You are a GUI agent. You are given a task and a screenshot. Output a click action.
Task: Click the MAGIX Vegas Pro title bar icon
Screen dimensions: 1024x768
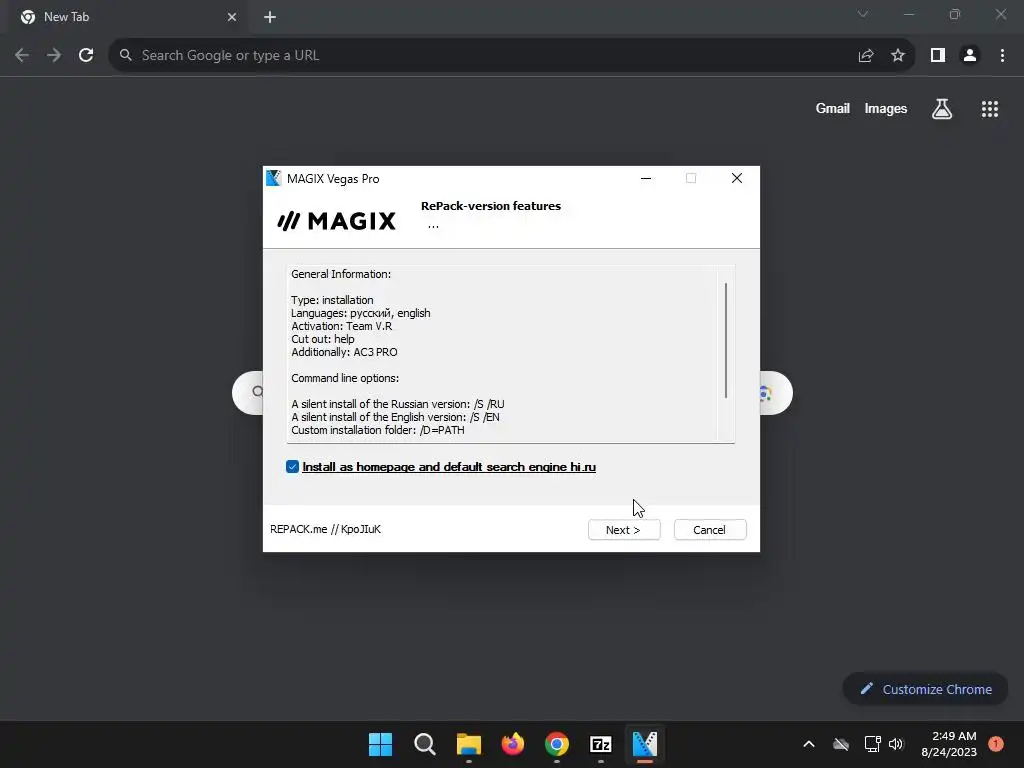(x=274, y=178)
